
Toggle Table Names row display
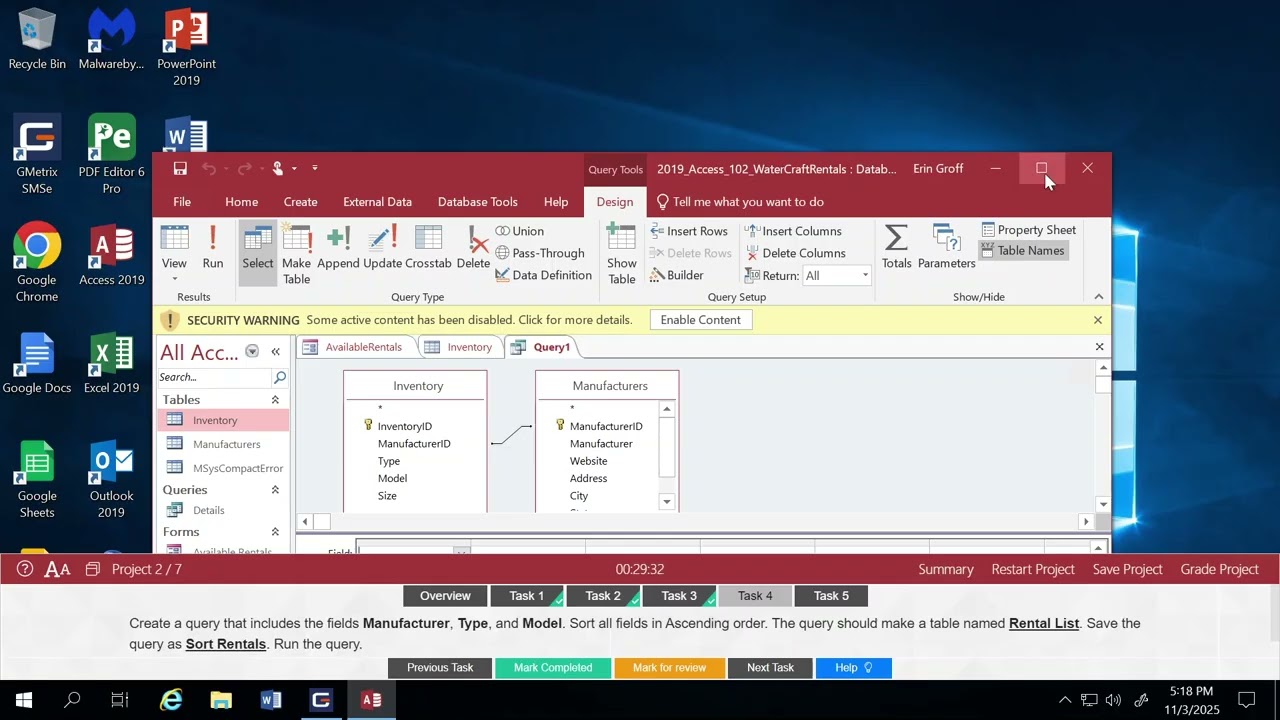tap(1022, 251)
